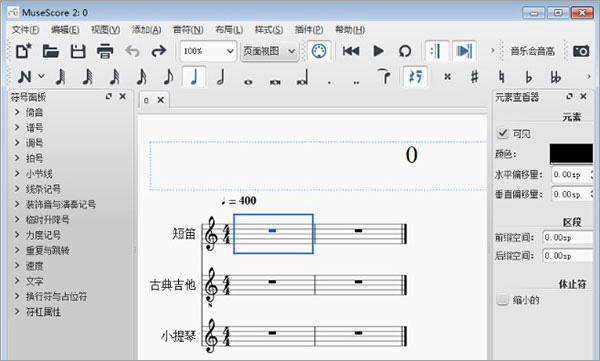
Task: Save the score with floppy disk icon
Action: point(78,51)
